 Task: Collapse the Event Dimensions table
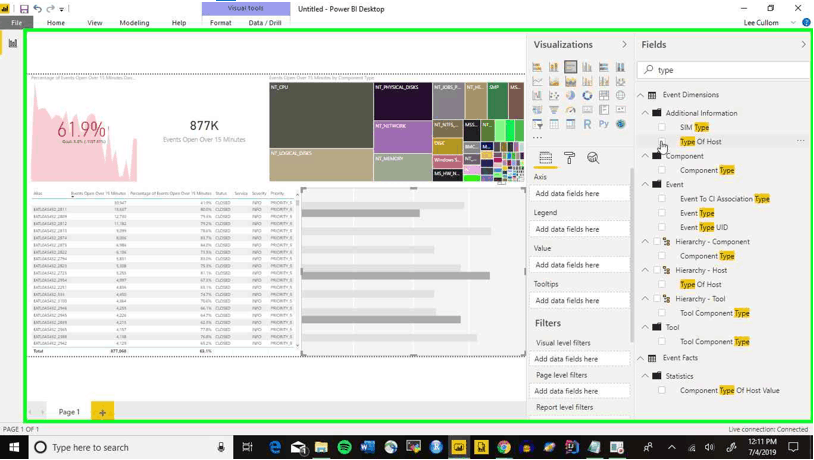(641, 95)
